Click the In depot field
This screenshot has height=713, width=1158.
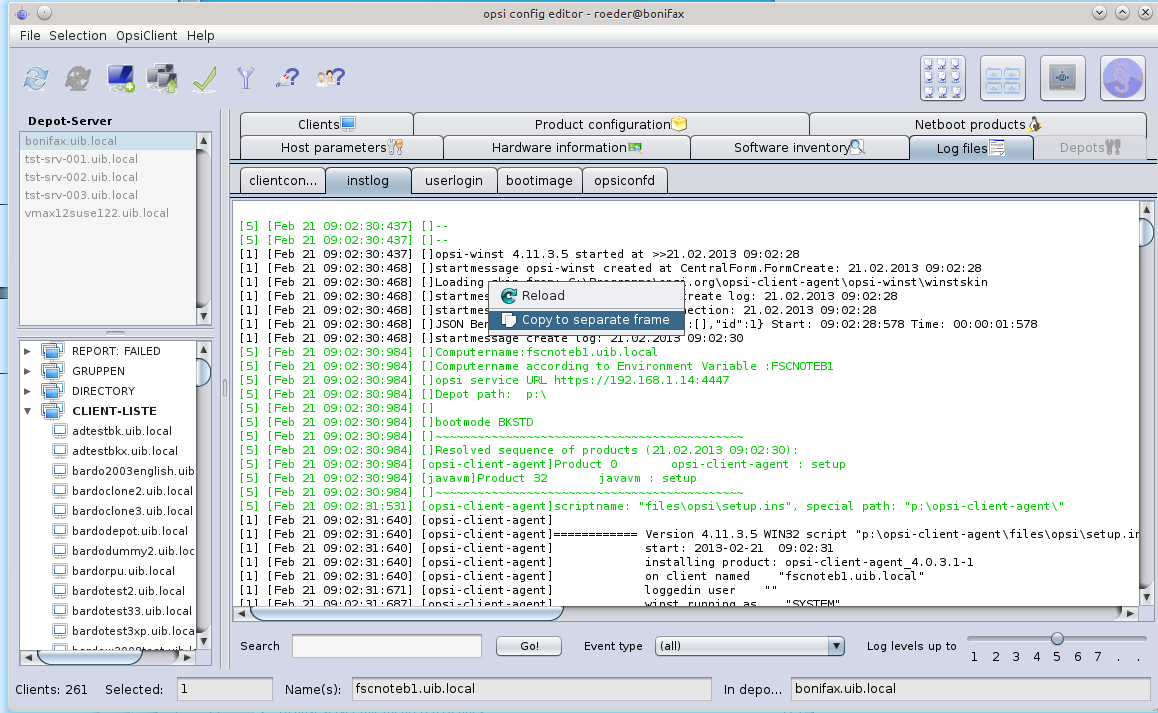tap(970, 689)
